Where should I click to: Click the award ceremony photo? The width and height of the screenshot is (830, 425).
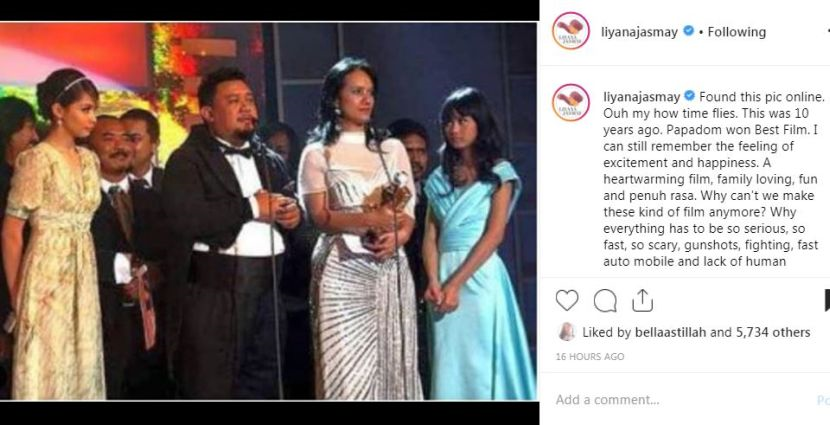tap(268, 211)
